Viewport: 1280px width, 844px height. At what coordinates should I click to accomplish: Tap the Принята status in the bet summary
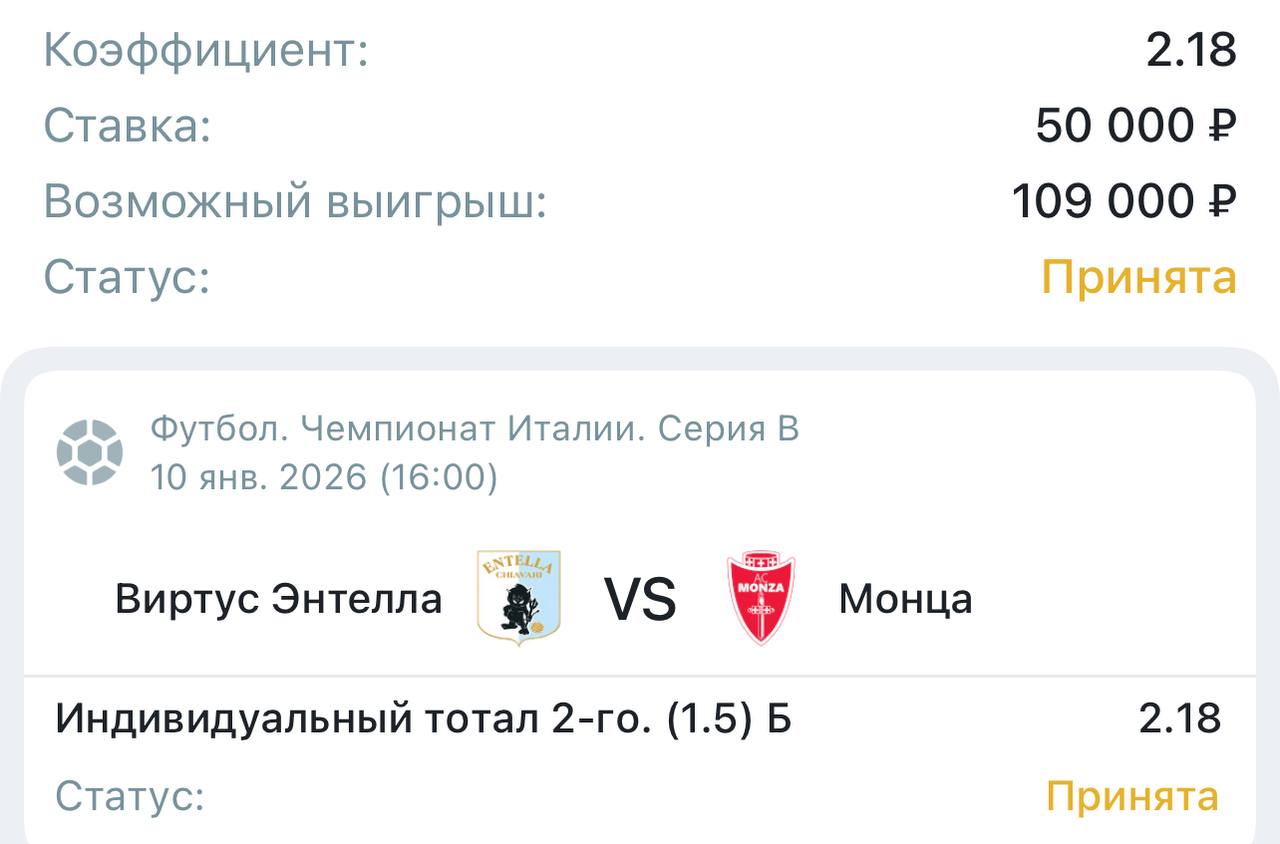coord(1139,277)
